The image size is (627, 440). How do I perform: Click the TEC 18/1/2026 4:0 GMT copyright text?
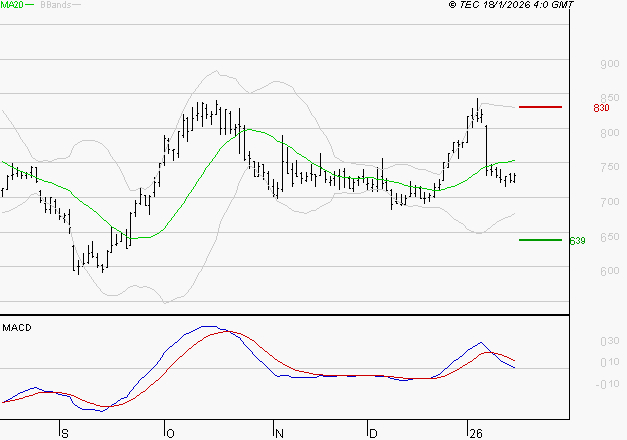pos(511,5)
